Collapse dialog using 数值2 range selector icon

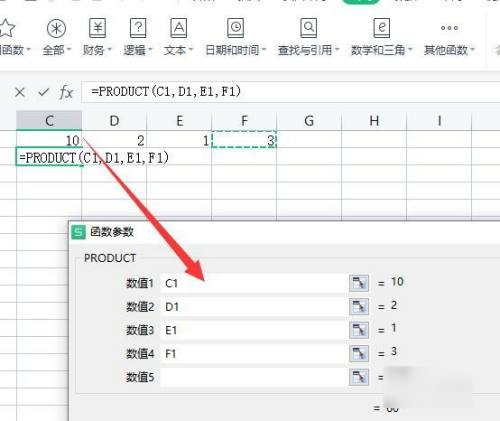pos(359,307)
